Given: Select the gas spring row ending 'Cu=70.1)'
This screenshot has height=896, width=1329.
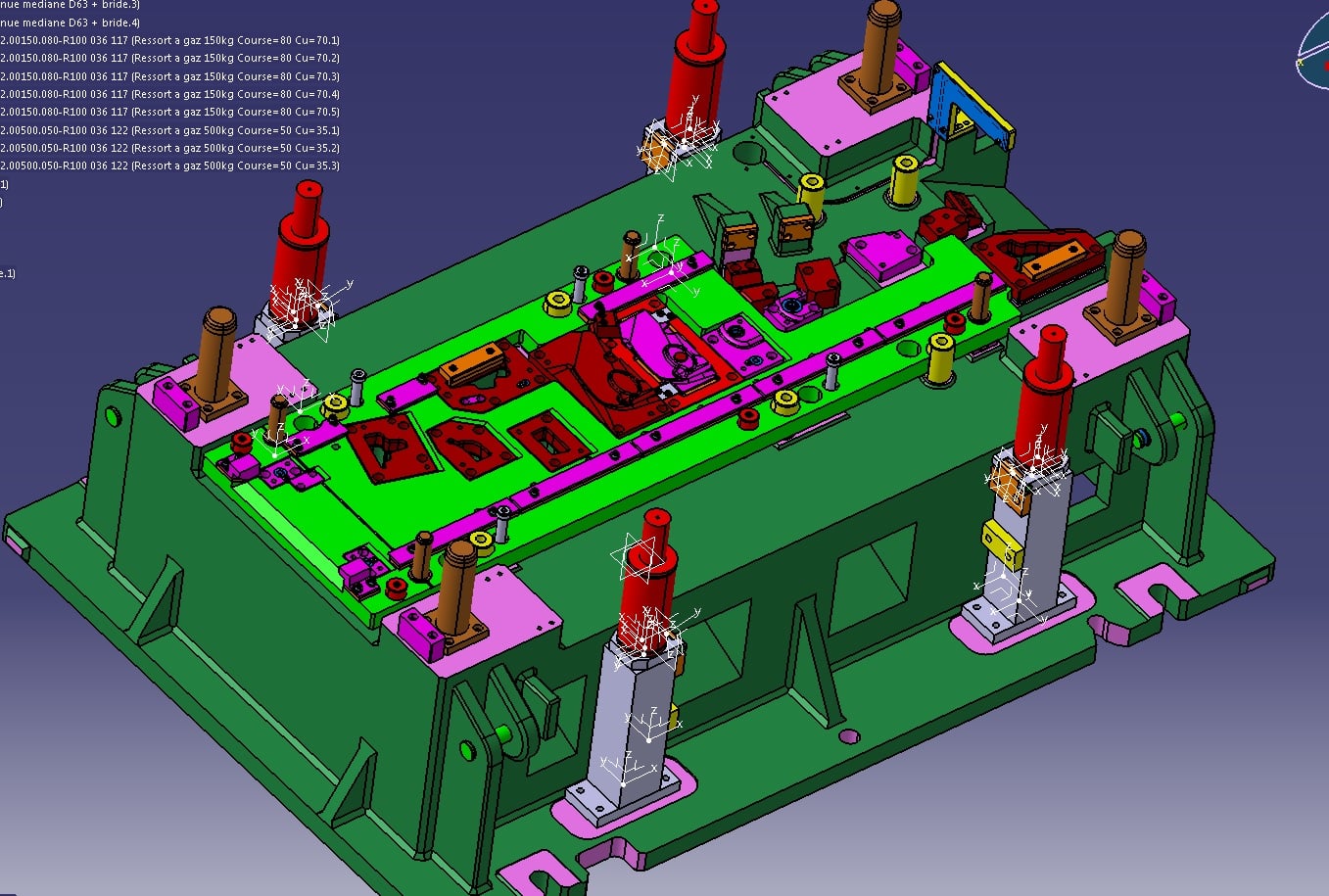Looking at the screenshot, I should pos(170,40).
